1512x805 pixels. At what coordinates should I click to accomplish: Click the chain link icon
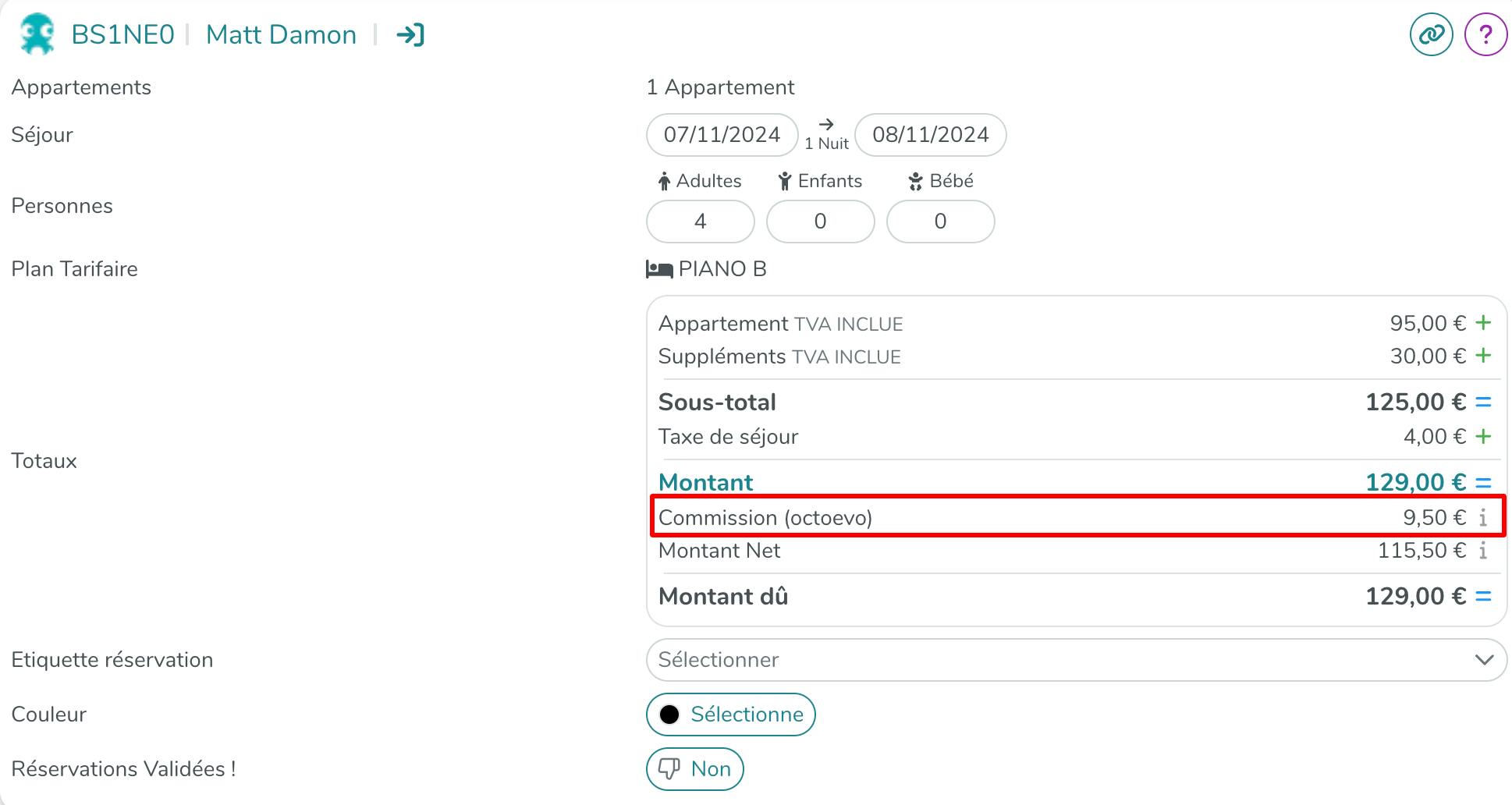[x=1431, y=35]
